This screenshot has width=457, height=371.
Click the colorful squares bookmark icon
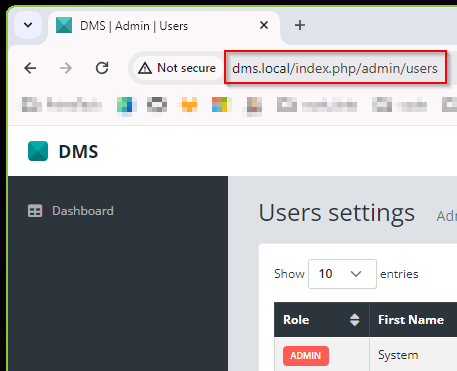click(222, 105)
